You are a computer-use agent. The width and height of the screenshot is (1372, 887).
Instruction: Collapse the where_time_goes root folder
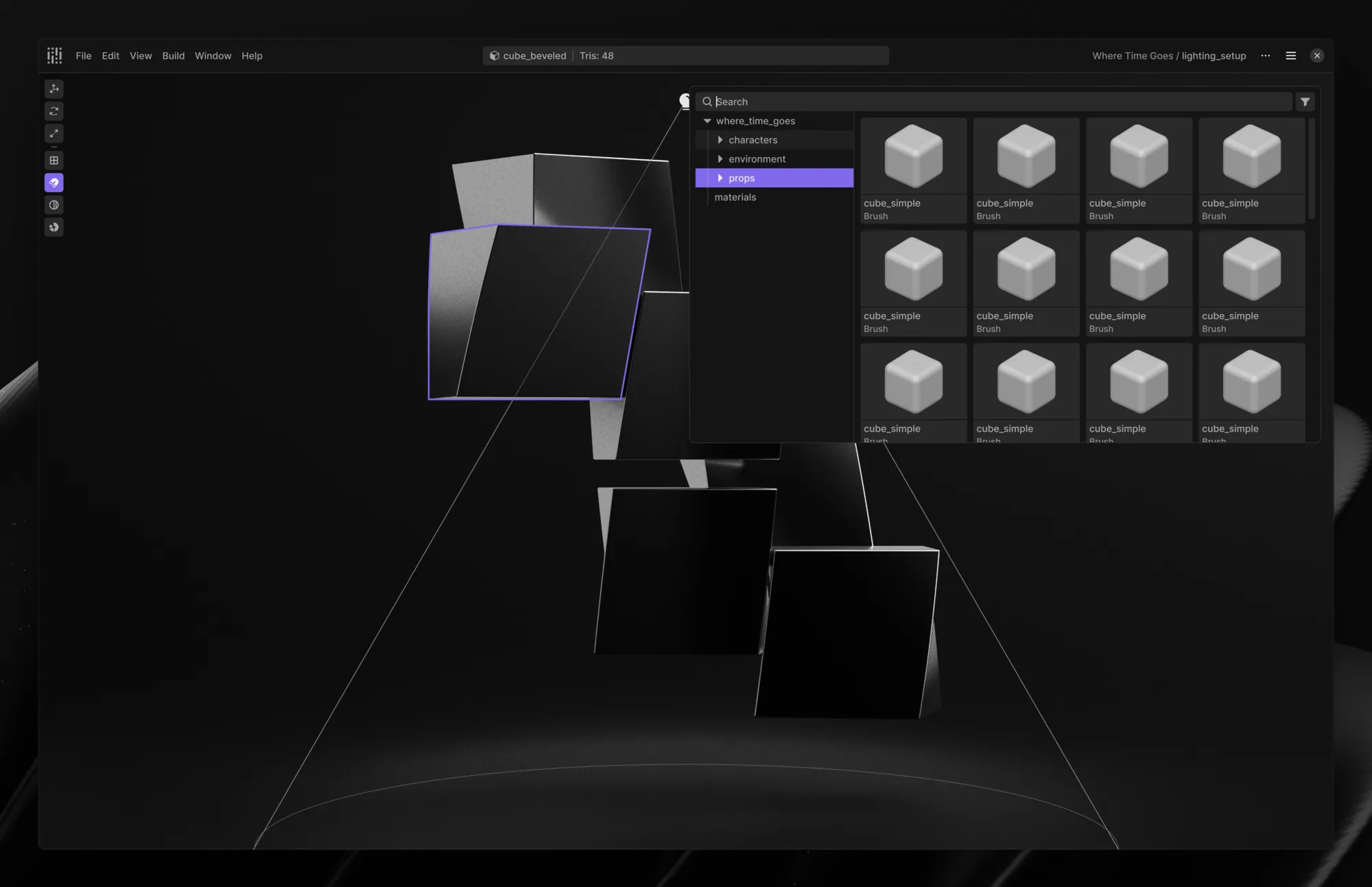[x=707, y=121]
